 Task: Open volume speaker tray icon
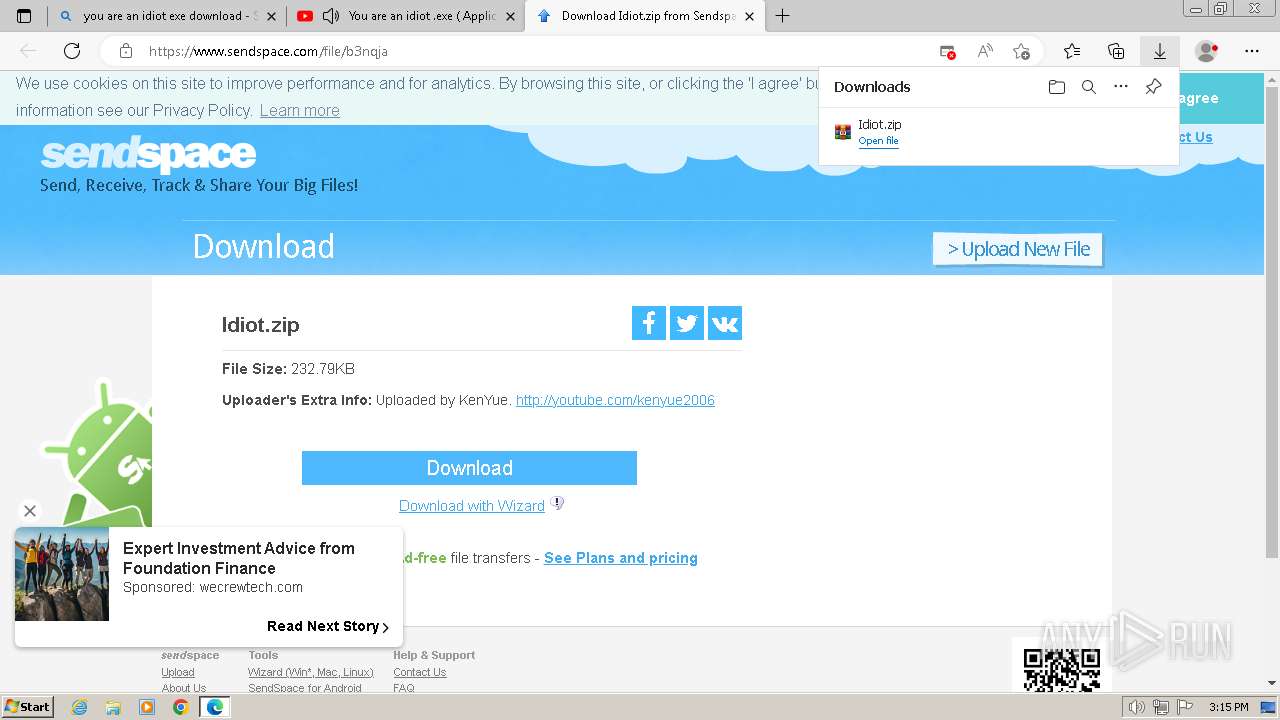[1136, 707]
